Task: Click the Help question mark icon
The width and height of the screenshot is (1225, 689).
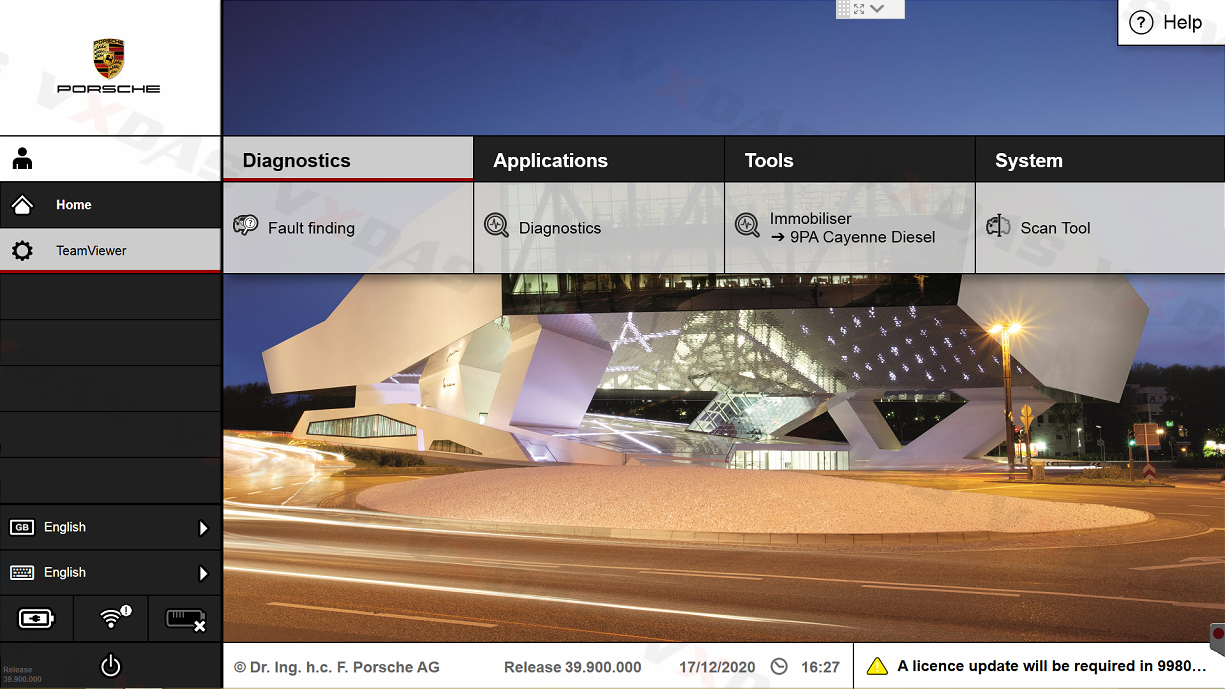Action: pos(1141,22)
